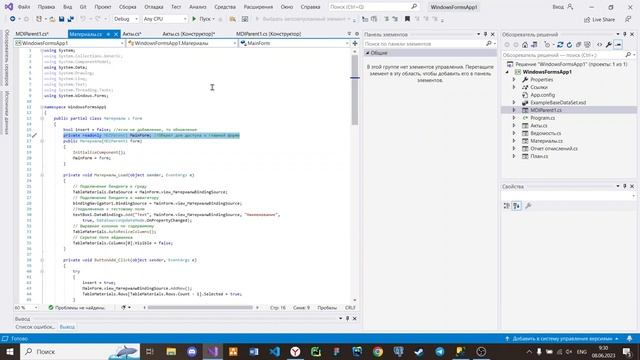The image size is (640, 360).
Task: Open the Debug configuration dropdown
Action: click(x=125, y=19)
